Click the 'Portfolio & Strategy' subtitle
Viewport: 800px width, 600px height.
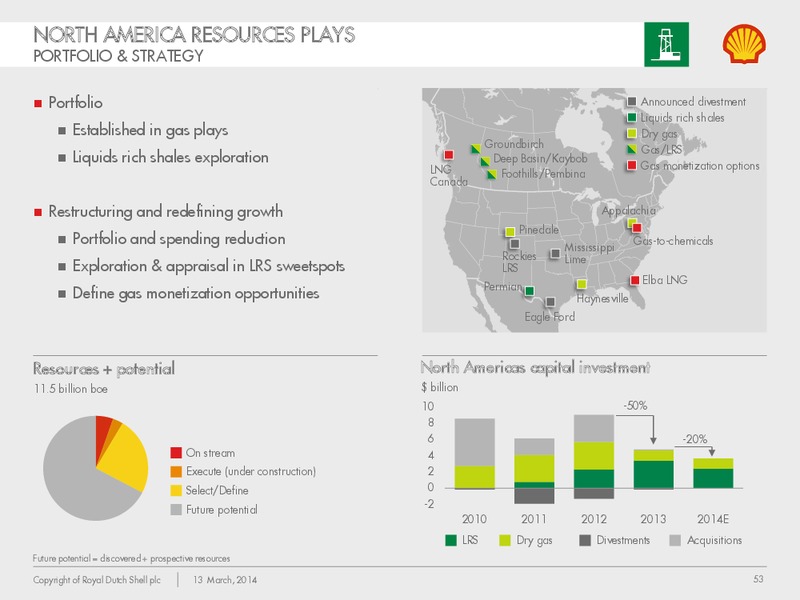tap(118, 56)
